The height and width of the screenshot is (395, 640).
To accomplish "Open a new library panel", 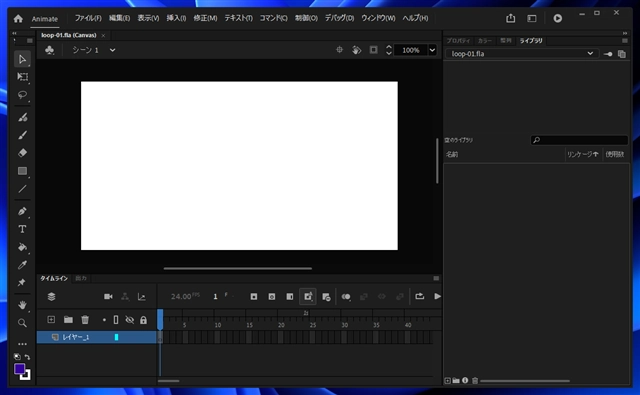I will point(622,54).
